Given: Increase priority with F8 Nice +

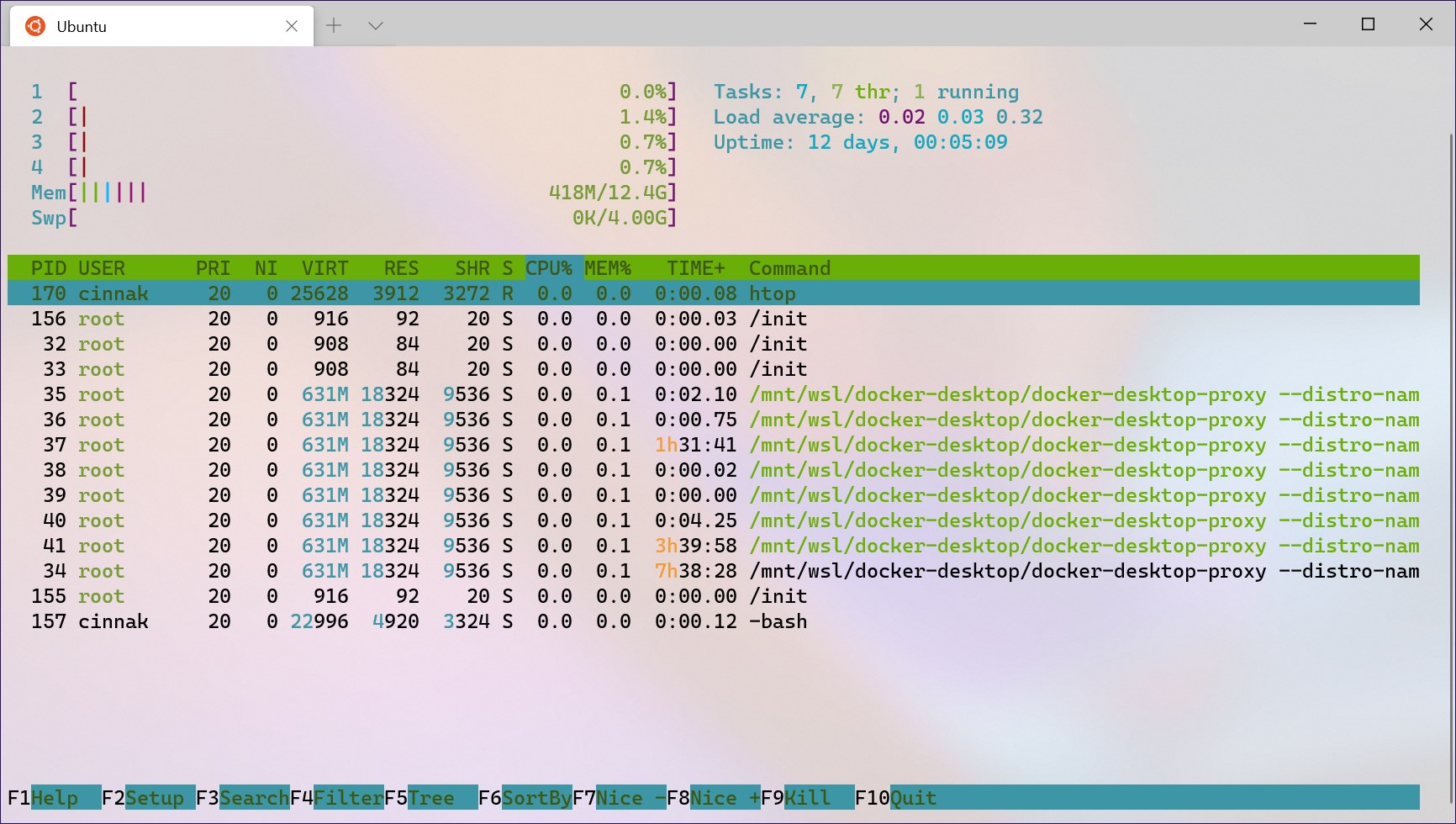Looking at the screenshot, I should click(x=713, y=797).
